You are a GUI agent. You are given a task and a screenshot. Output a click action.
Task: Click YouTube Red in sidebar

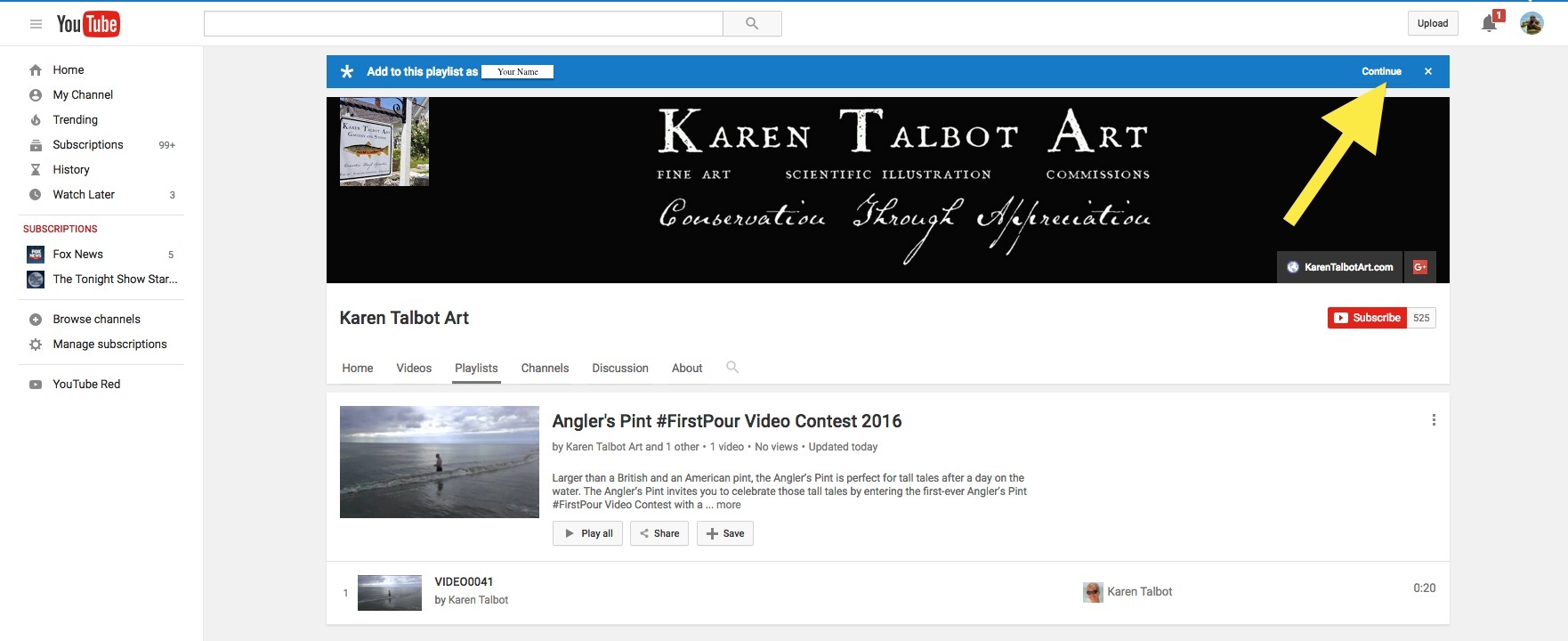tap(86, 385)
